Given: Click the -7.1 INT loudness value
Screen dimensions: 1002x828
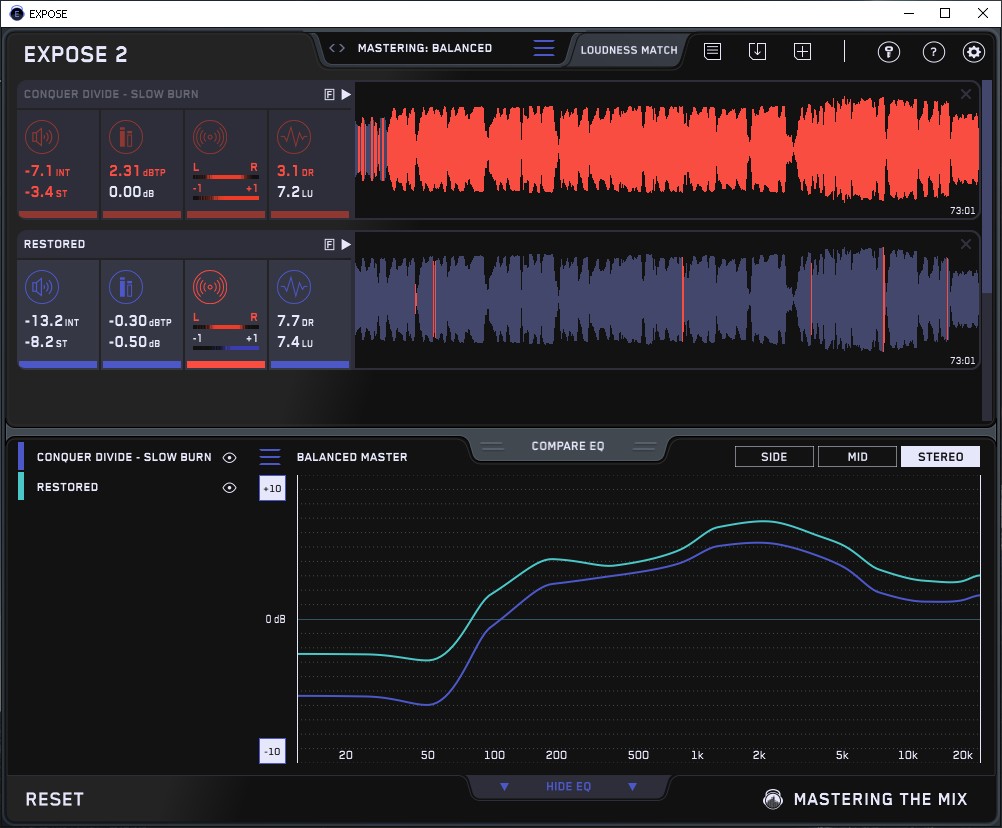Looking at the screenshot, I should [x=47, y=171].
